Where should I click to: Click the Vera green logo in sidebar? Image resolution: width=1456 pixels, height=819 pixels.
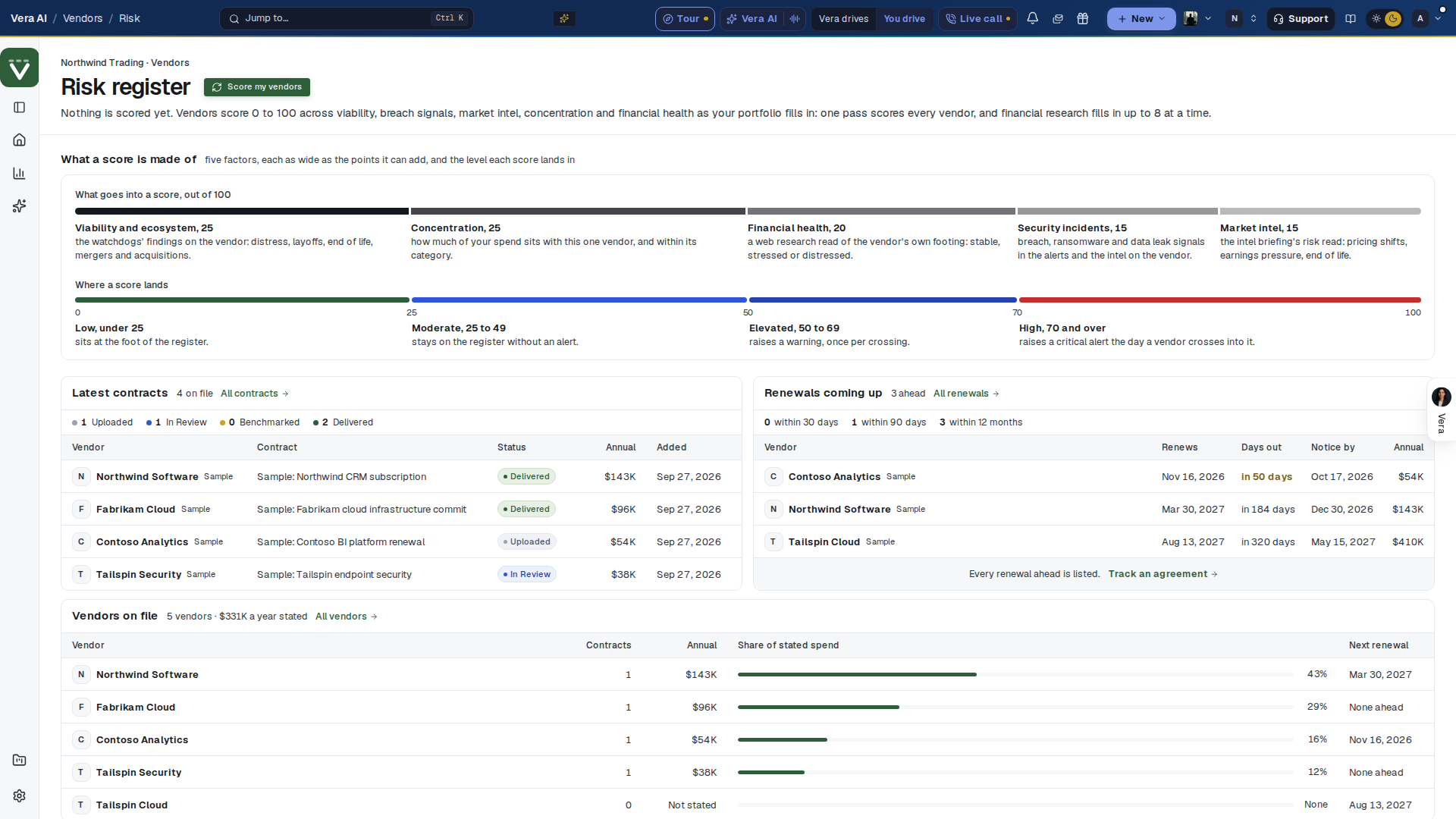tap(20, 67)
